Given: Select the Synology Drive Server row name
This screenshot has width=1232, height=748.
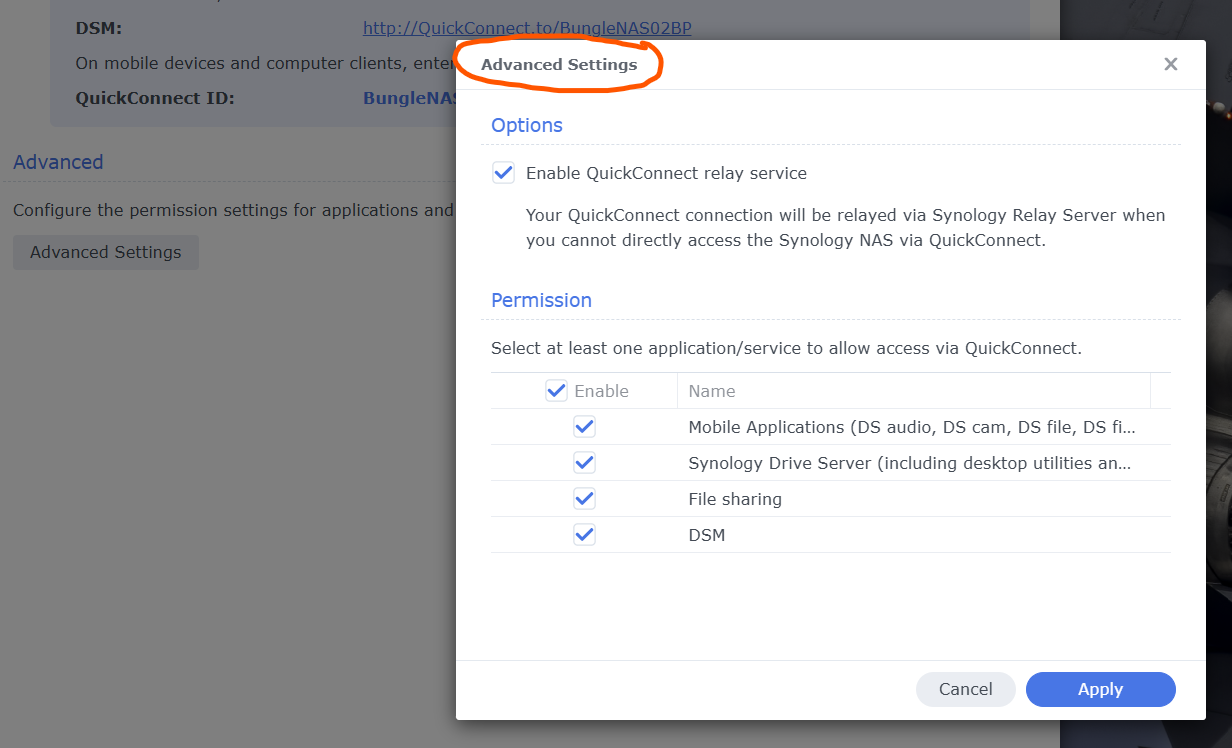Looking at the screenshot, I should [909, 463].
